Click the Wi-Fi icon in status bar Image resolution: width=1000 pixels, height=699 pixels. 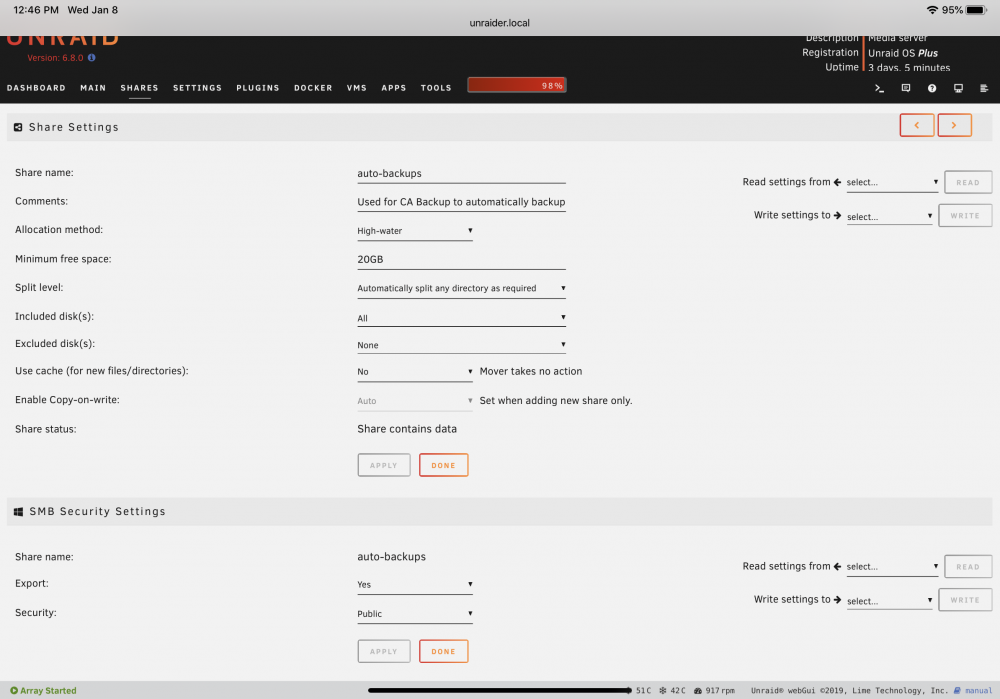click(932, 10)
